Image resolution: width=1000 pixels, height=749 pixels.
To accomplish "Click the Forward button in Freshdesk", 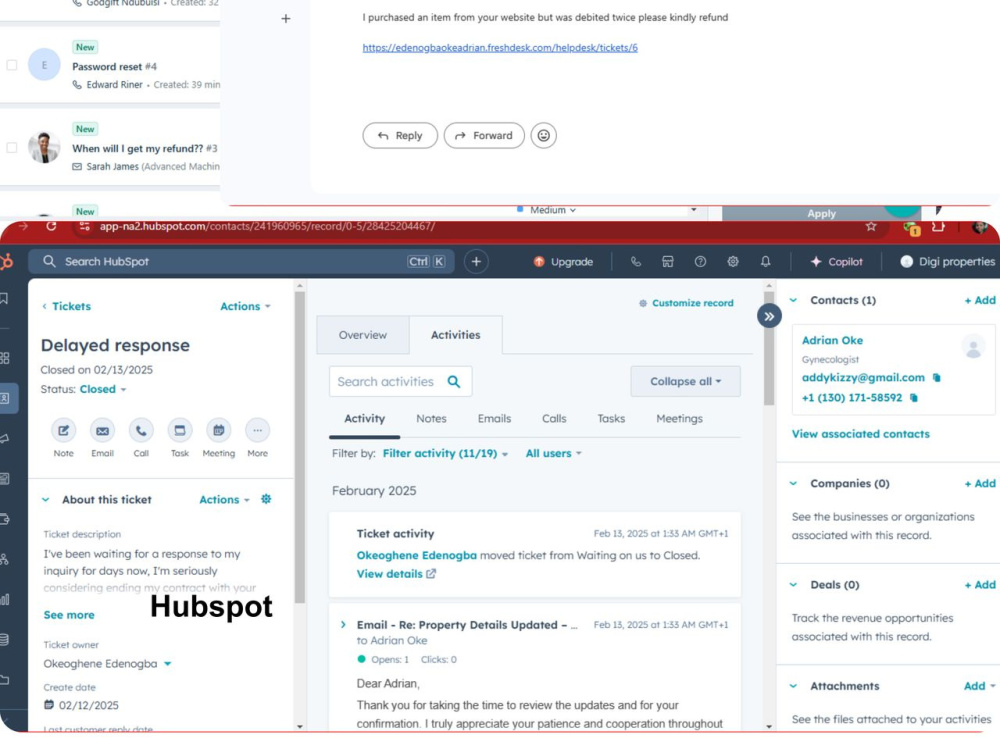I will (x=484, y=135).
